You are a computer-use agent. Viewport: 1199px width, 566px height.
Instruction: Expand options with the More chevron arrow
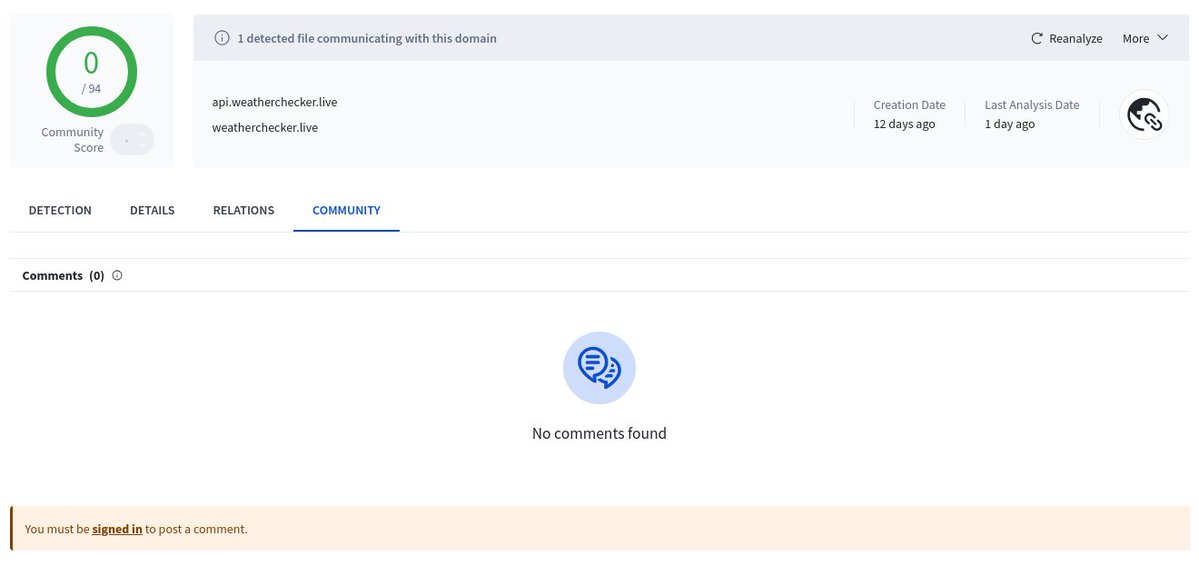pos(1162,37)
